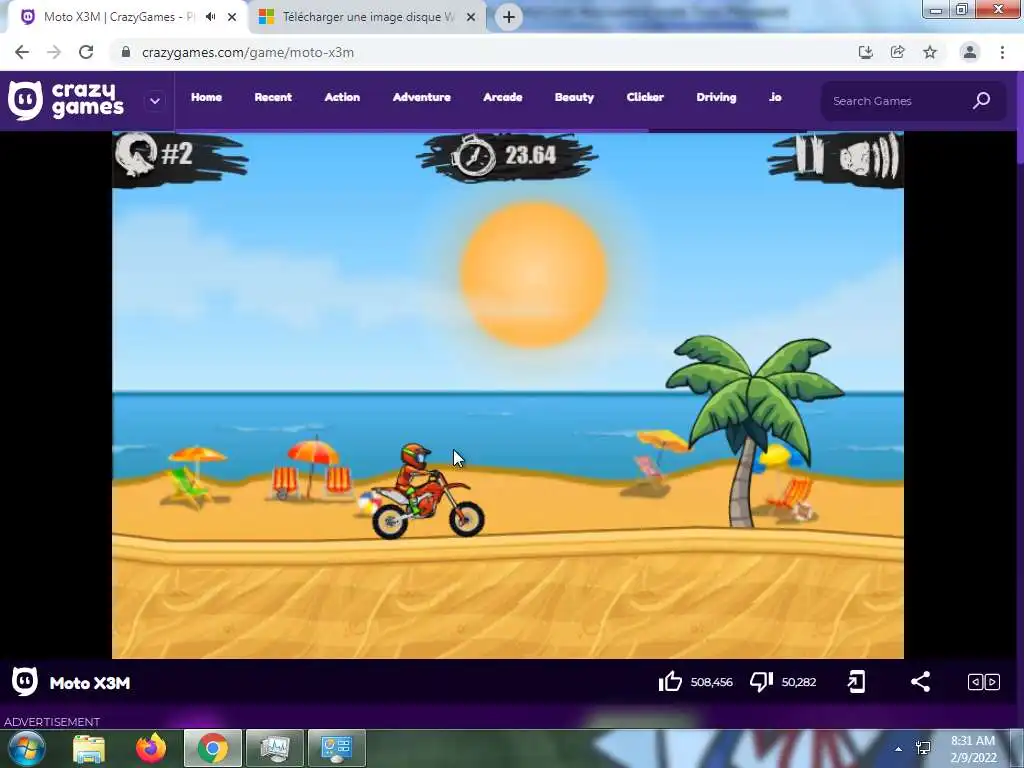
Task: Open the Adventure category
Action: point(421,97)
